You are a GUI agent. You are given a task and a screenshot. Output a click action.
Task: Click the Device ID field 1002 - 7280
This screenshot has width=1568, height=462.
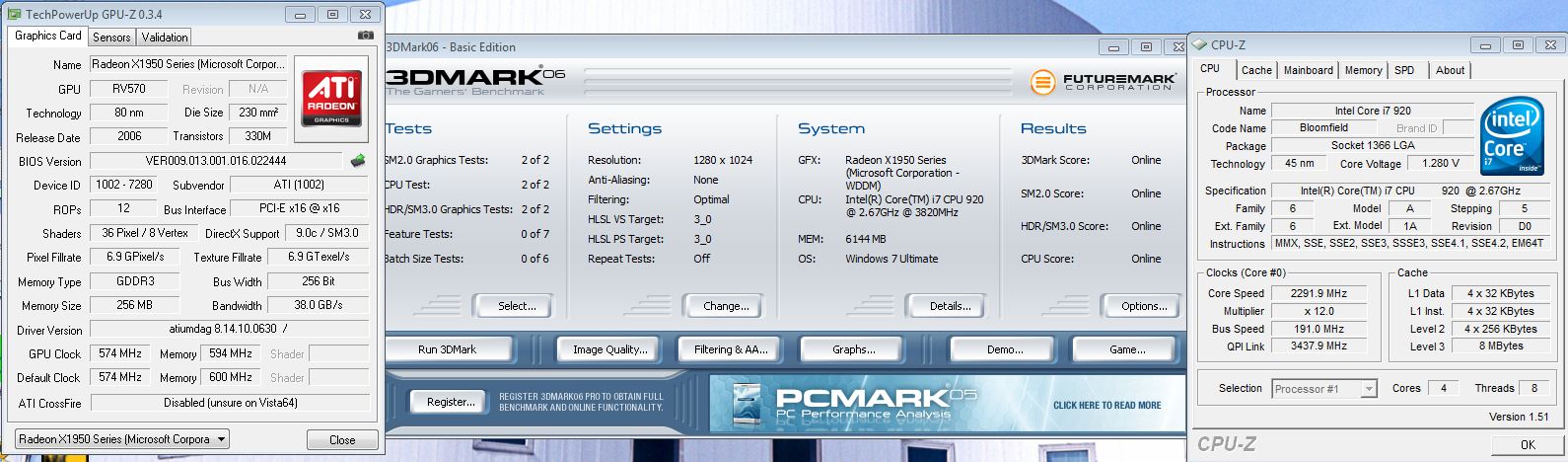point(123,185)
